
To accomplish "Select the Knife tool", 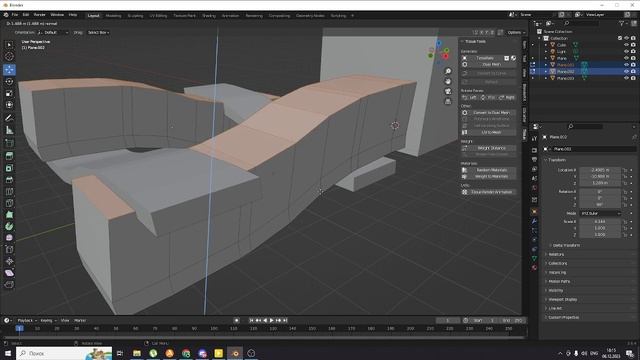I will [x=9, y=203].
